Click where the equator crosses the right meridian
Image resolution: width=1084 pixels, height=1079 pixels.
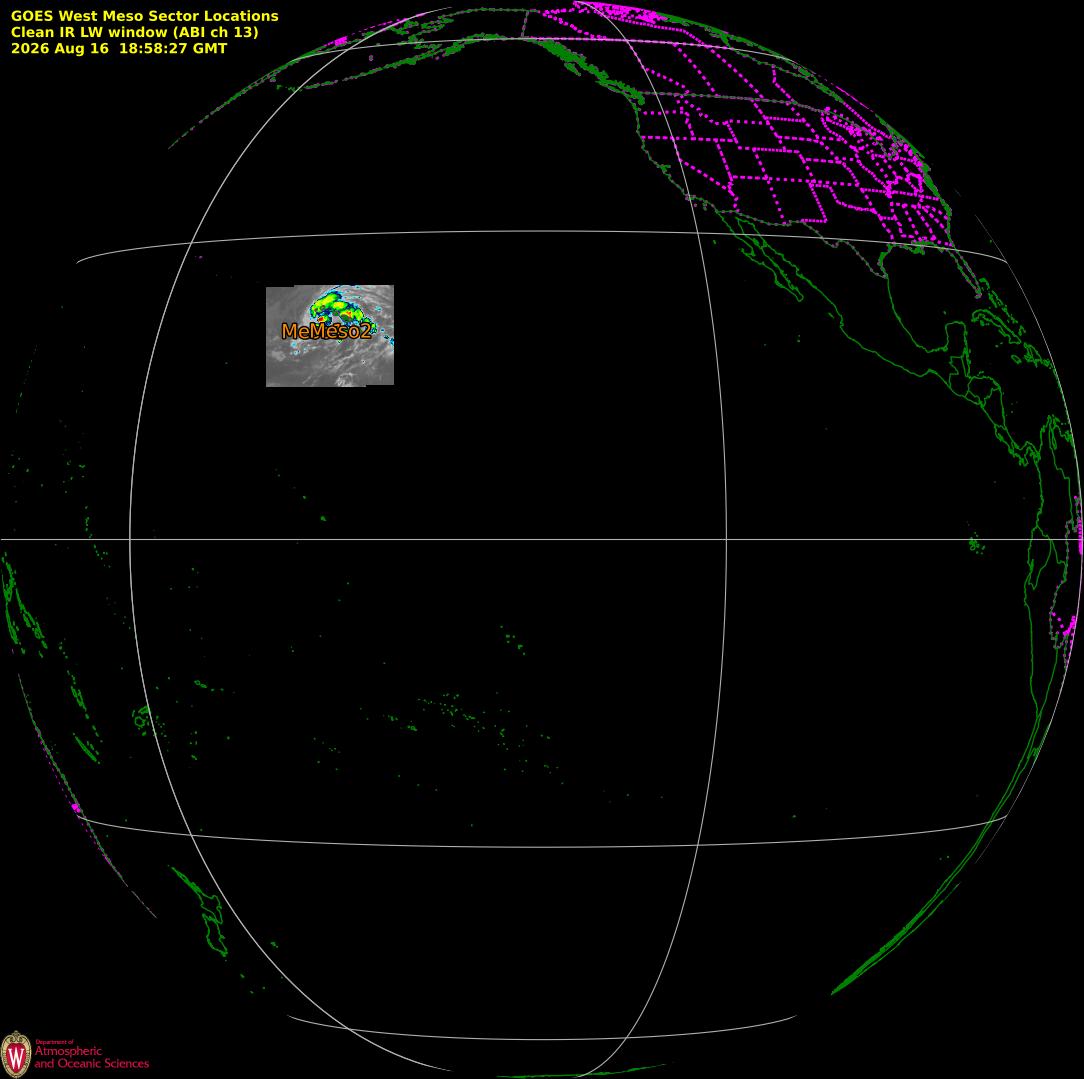click(727, 539)
